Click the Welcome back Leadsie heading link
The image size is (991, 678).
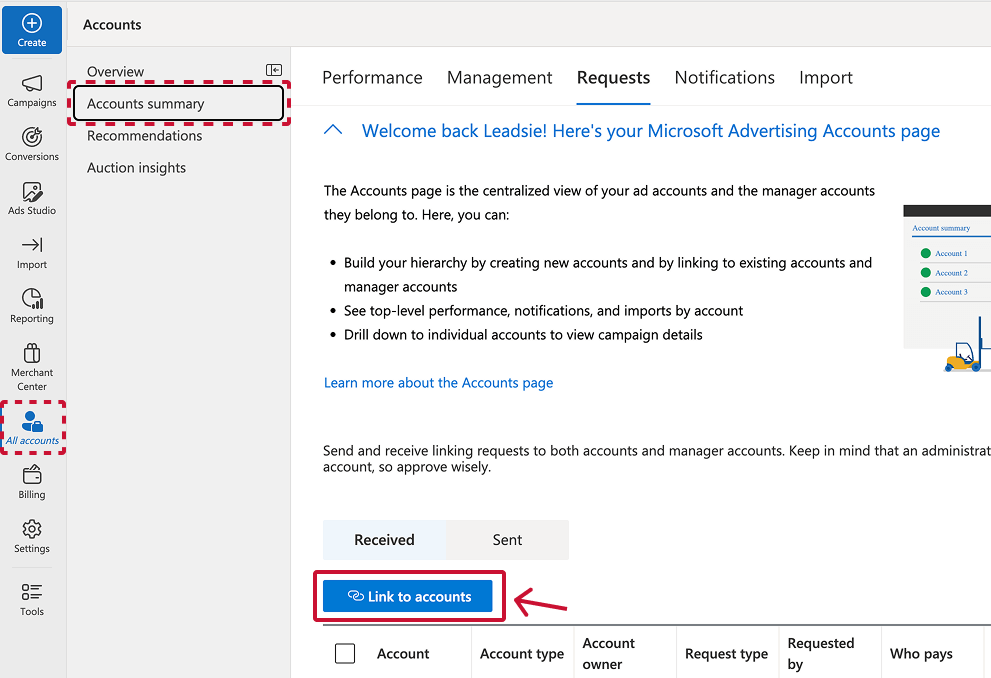(650, 131)
